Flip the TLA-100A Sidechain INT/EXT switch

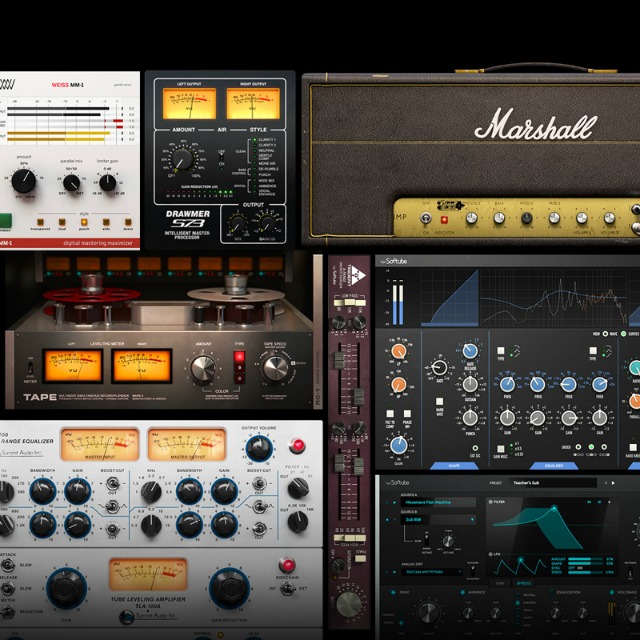288,589
